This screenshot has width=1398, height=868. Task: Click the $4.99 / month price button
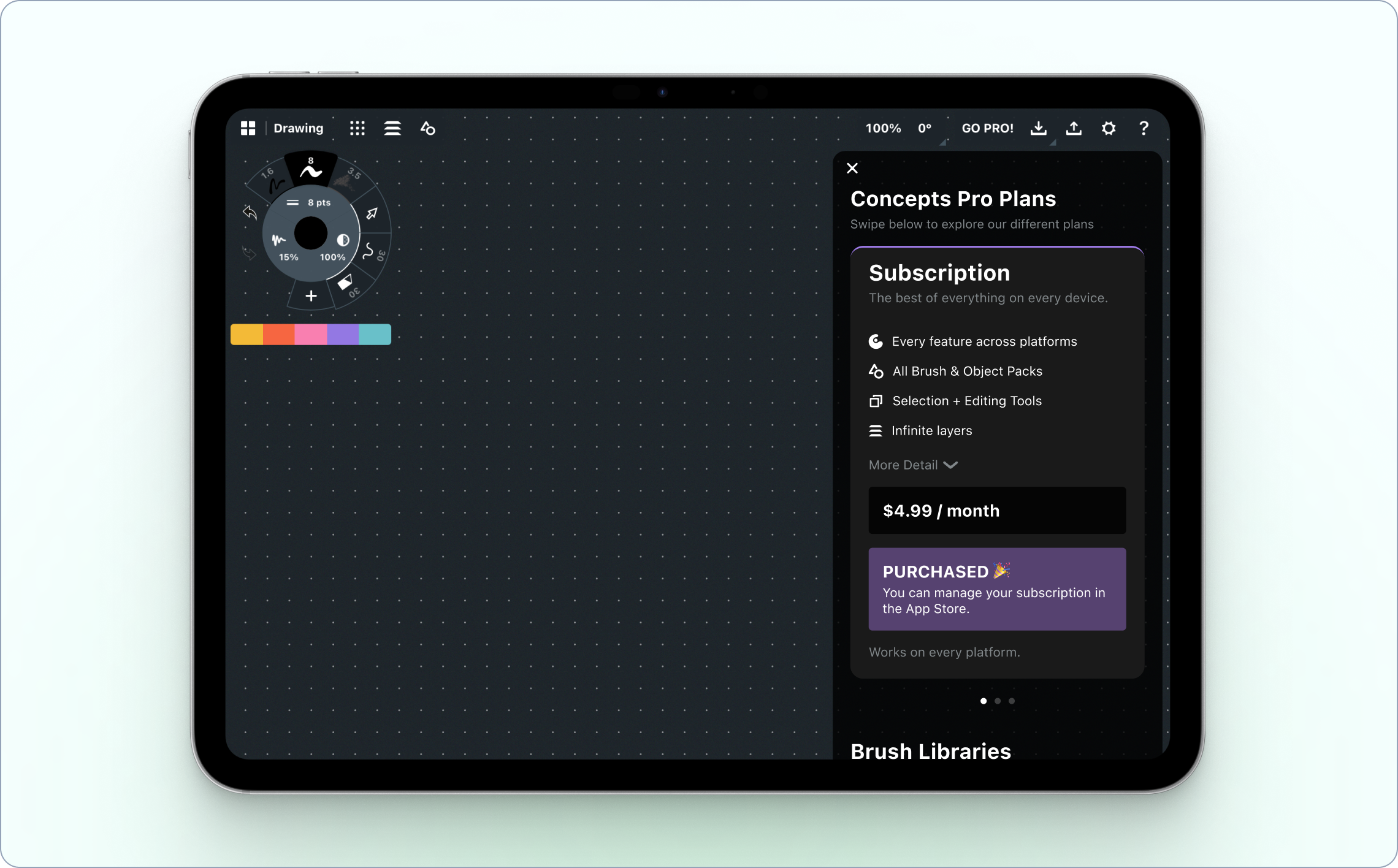tap(997, 511)
